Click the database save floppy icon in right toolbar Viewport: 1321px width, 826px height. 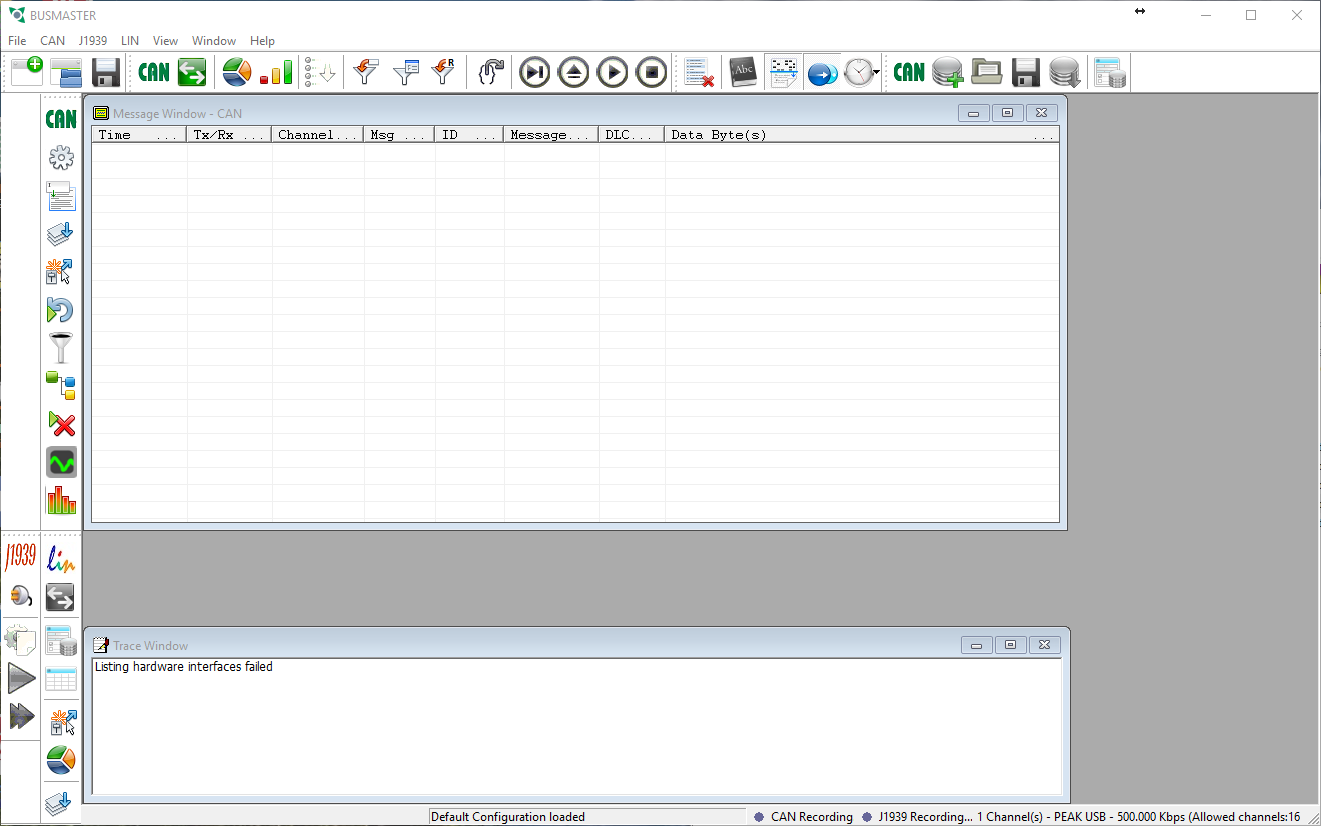1026,72
